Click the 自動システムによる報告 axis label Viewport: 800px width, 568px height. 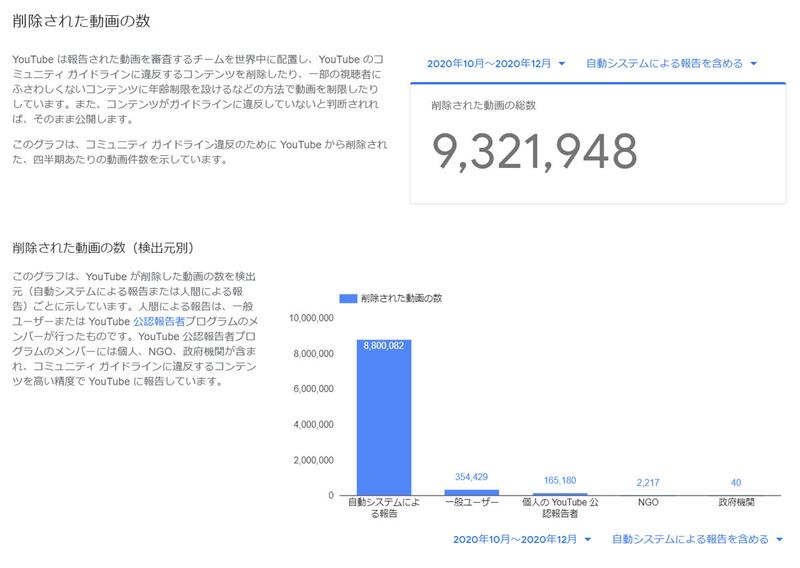click(384, 508)
